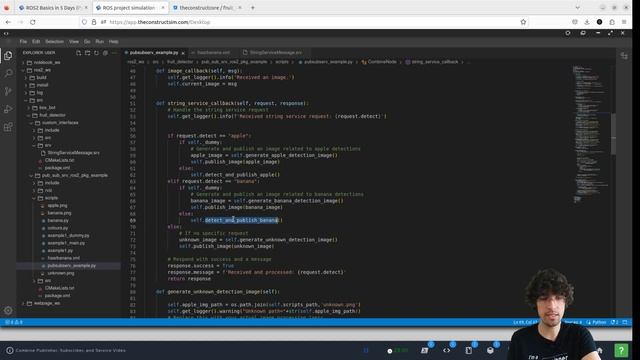Image resolution: width=640 pixels, height=360 pixels.
Task: Open example1_main.py in file tree
Action: tap(67, 243)
